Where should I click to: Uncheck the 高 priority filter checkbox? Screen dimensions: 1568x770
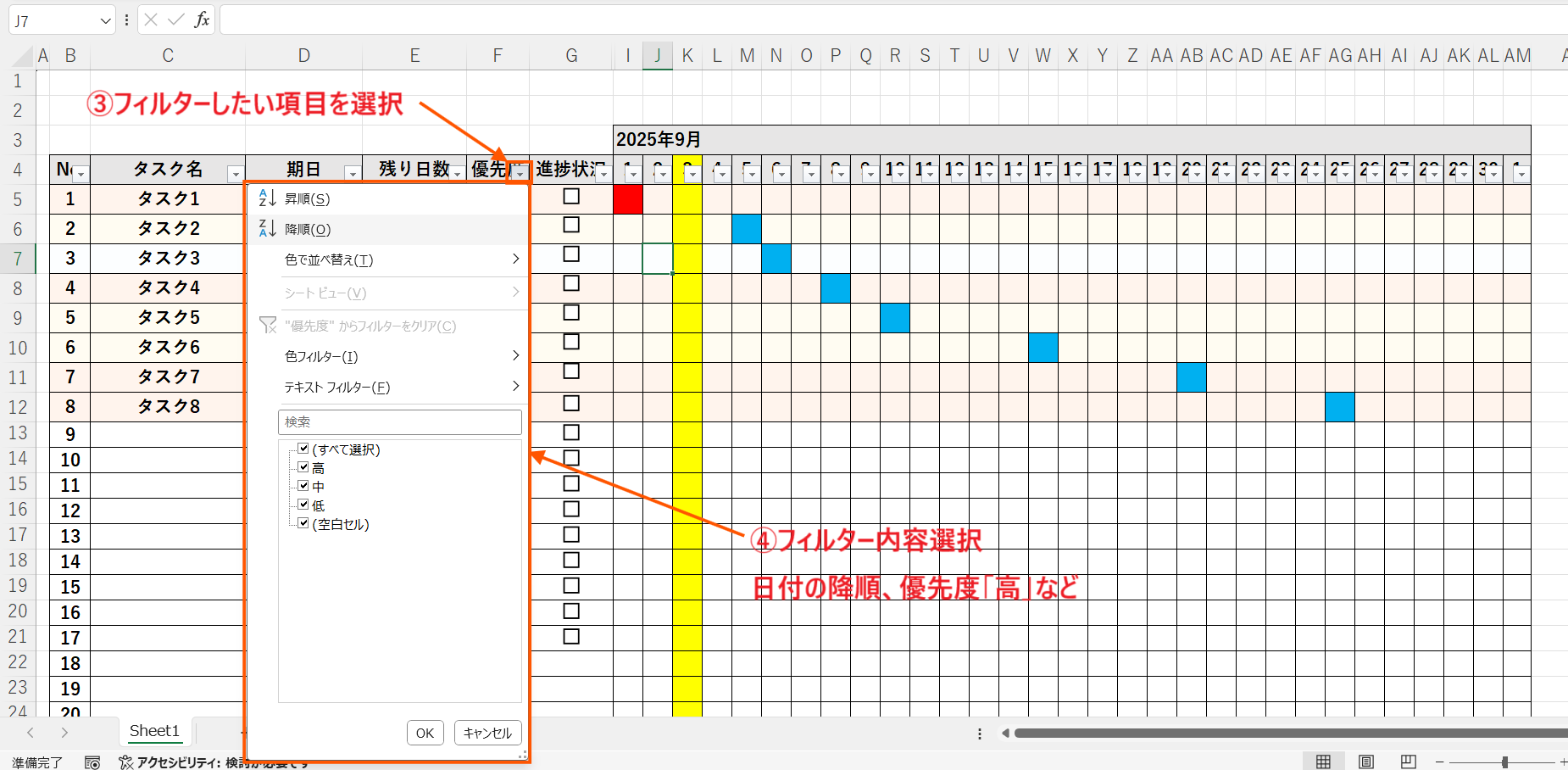coord(303,467)
